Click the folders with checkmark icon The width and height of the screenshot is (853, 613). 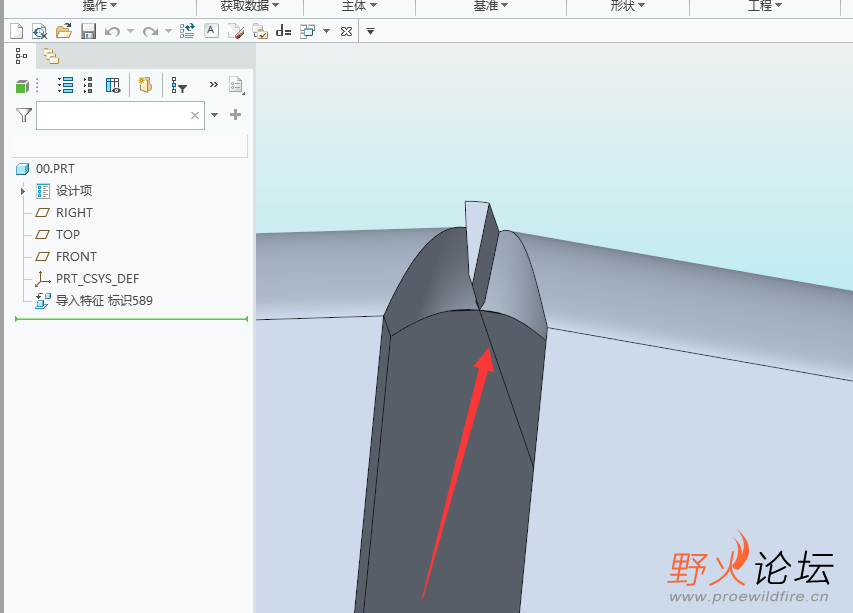(260, 32)
